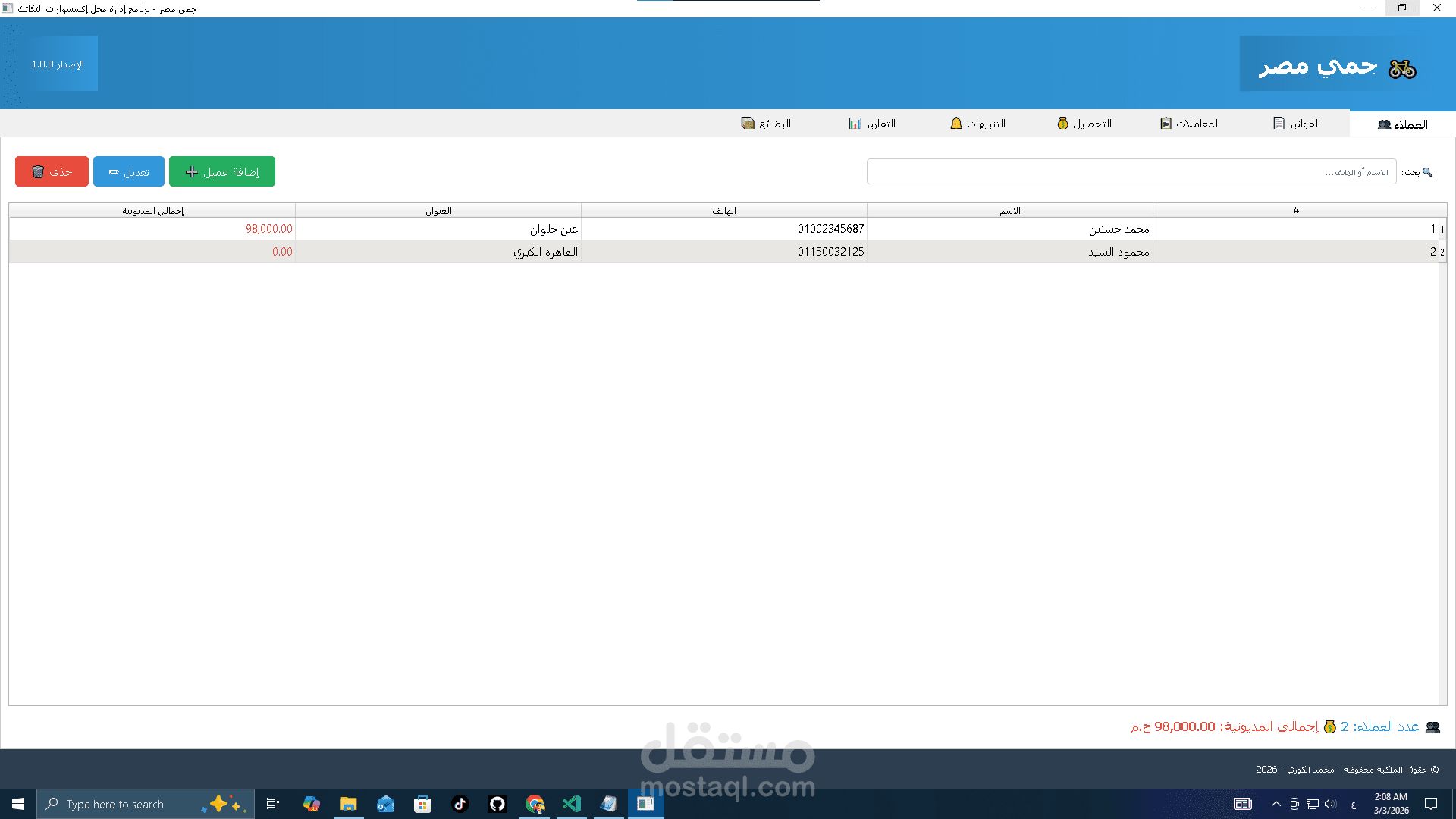Screen dimensions: 1456x819
Task: Open the التقارير (Reports) chart tab
Action: 872,124
